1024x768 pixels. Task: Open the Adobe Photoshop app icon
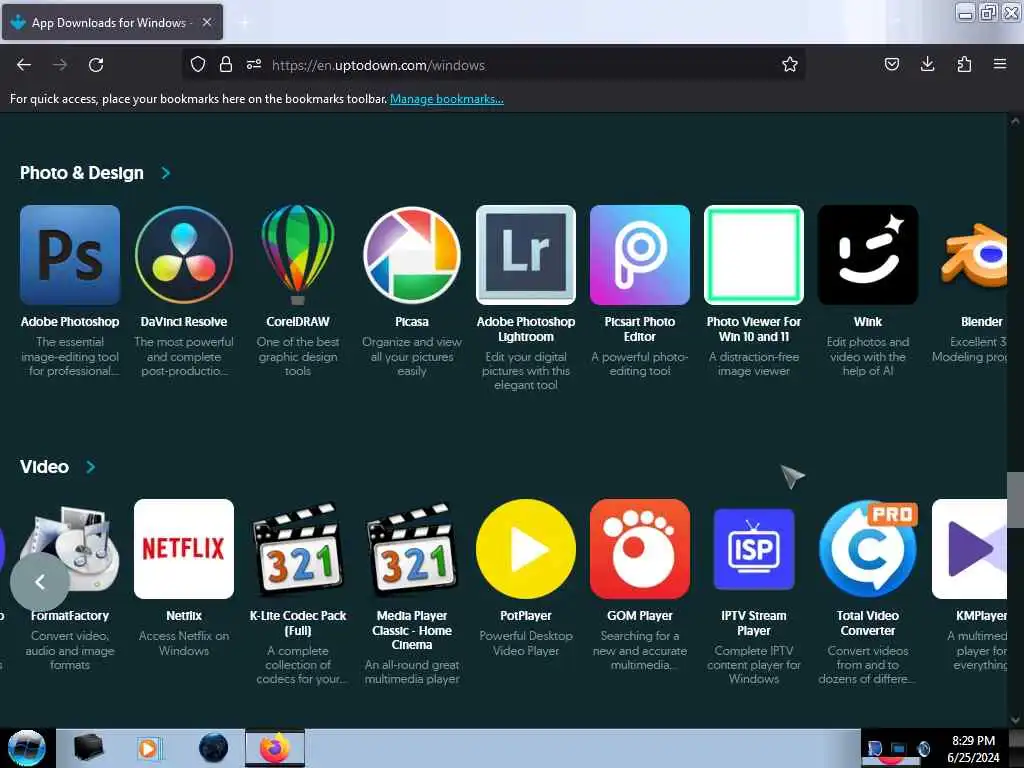click(x=70, y=255)
